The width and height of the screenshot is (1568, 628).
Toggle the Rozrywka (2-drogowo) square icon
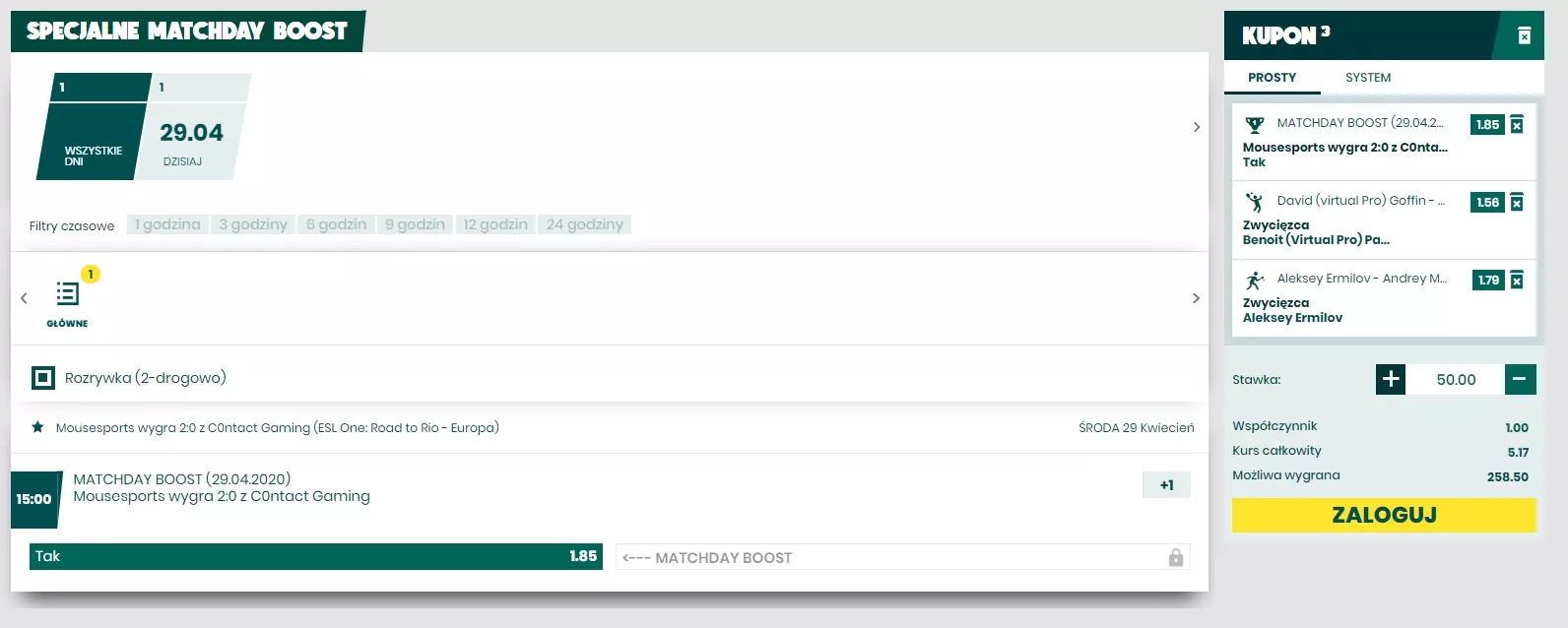point(43,378)
